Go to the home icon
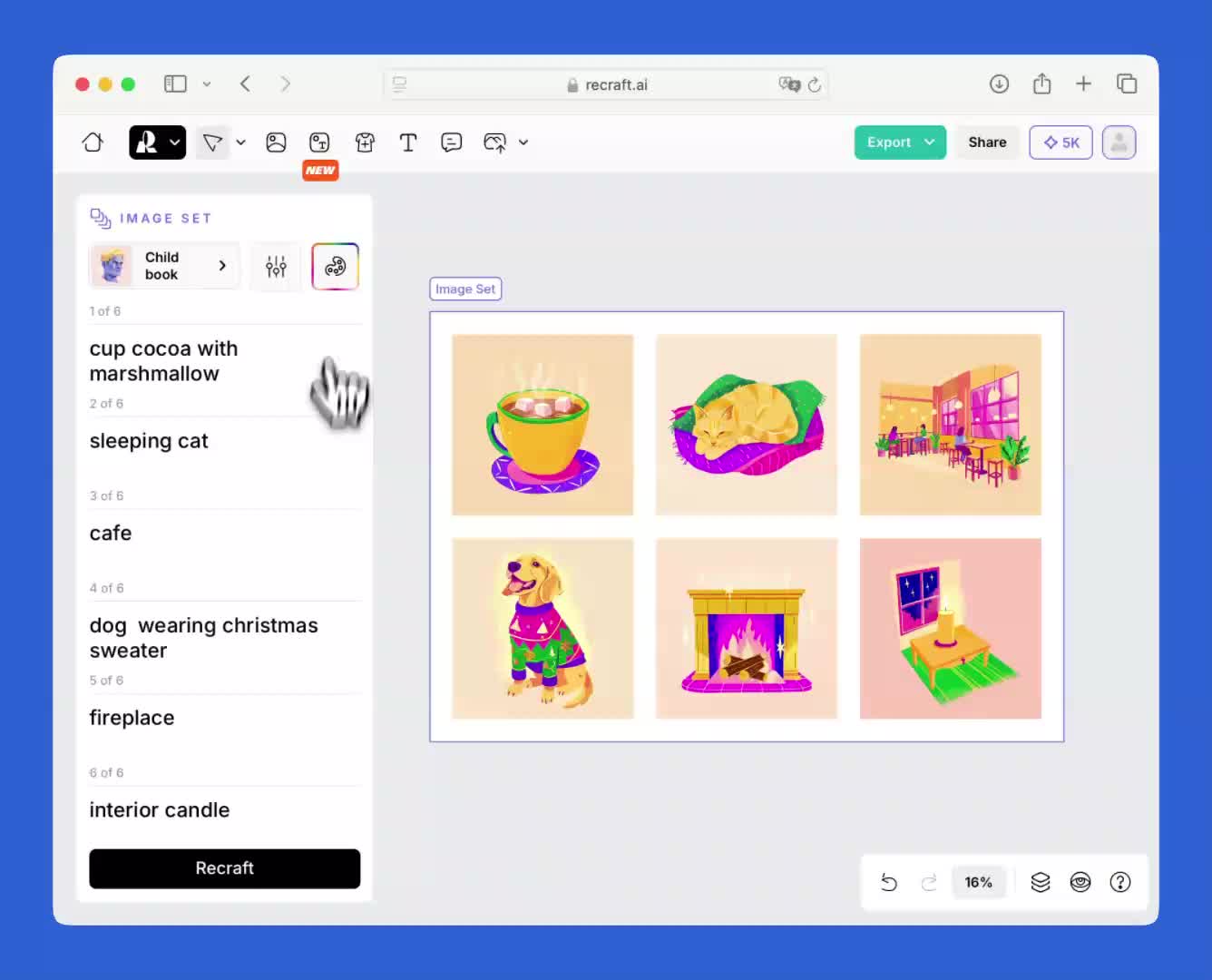 click(93, 142)
